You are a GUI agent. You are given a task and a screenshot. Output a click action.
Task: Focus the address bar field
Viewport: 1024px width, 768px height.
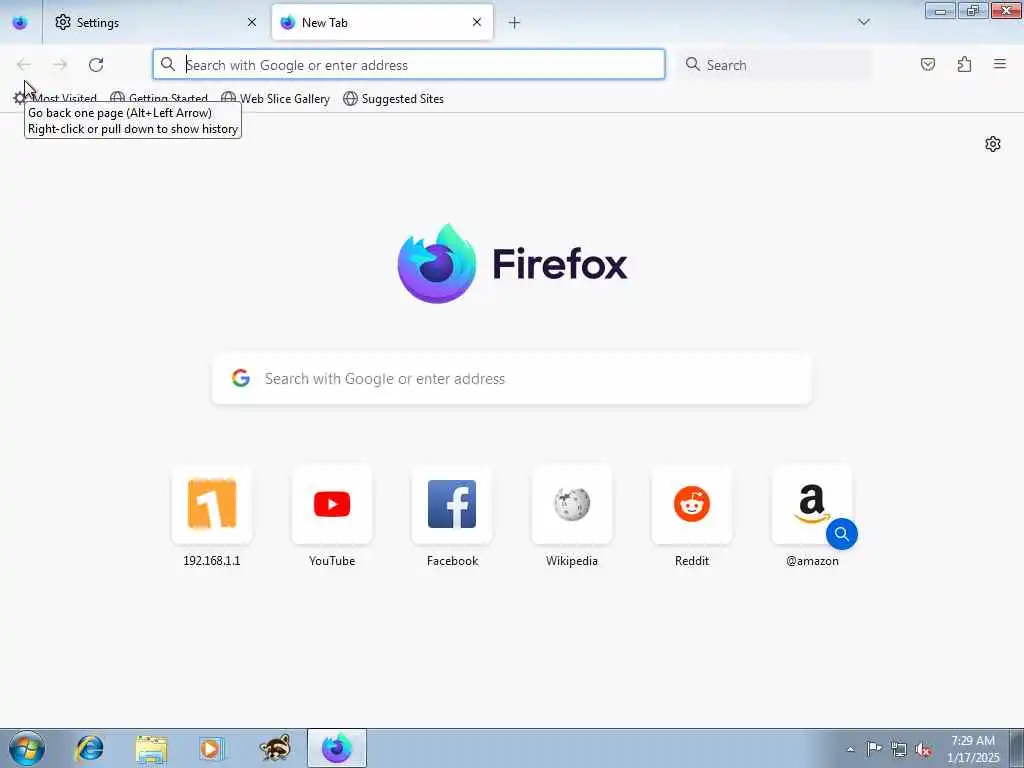coord(409,65)
